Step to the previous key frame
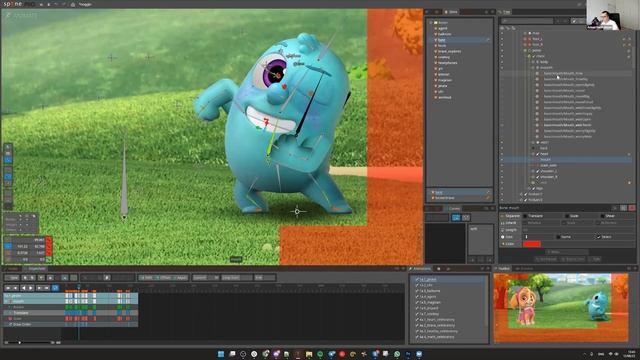Screen dimensions: 640x360 pyautogui.click(x=16, y=288)
